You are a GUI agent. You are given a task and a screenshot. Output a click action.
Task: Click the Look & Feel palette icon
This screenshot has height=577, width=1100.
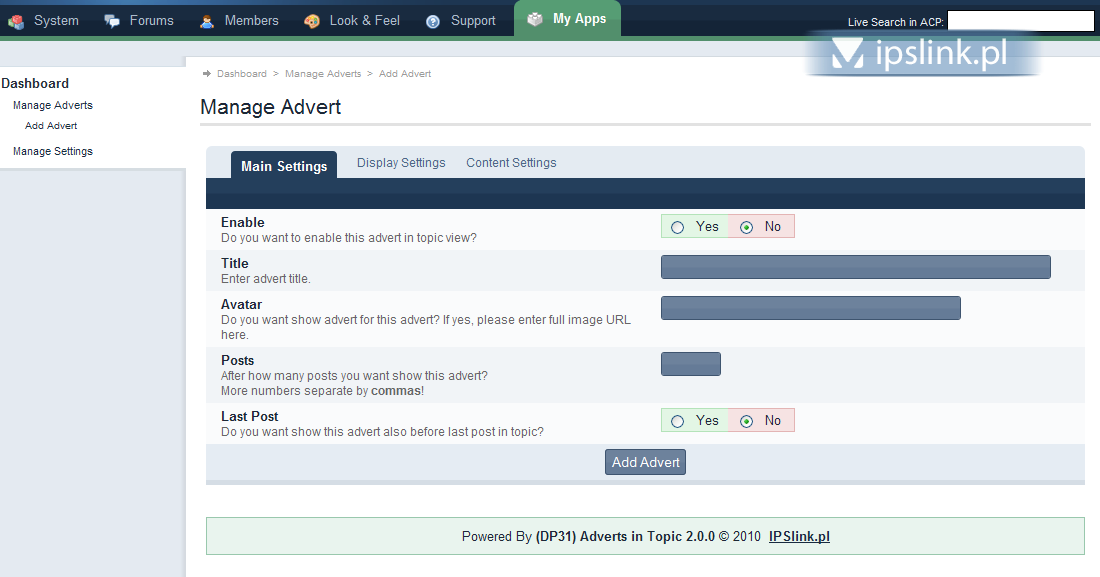click(312, 21)
